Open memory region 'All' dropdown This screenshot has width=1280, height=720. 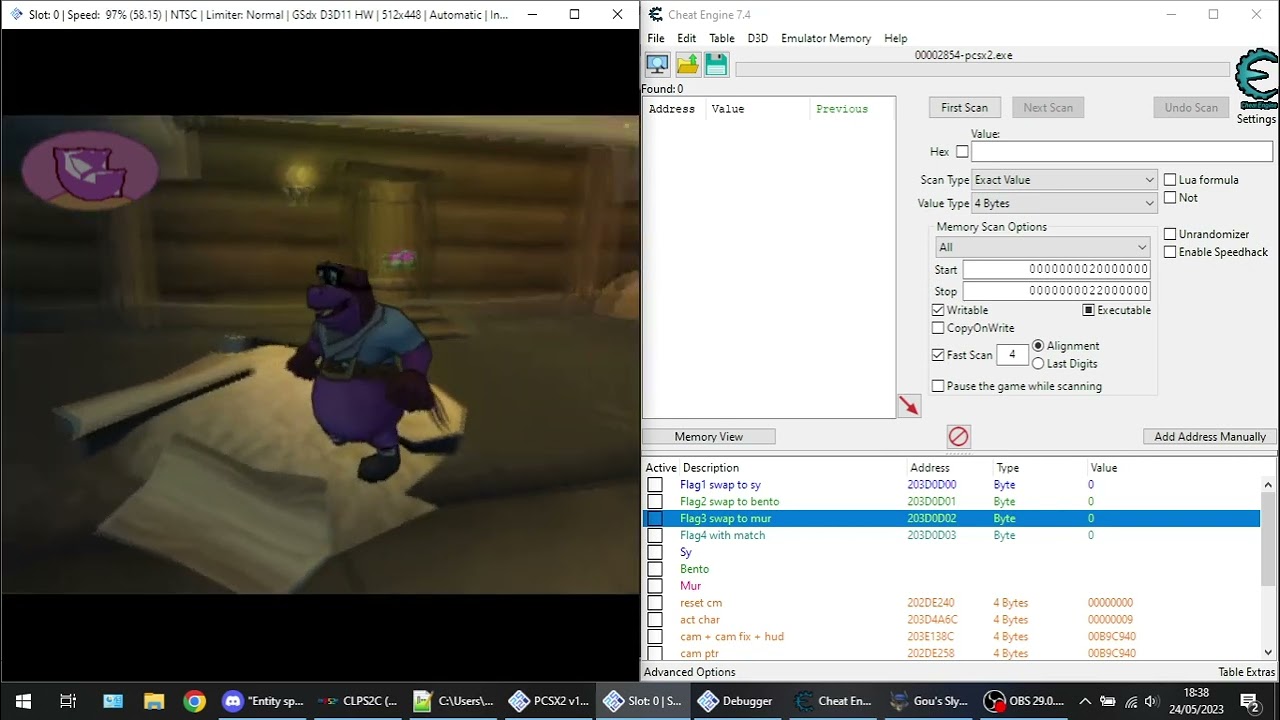(1042, 247)
